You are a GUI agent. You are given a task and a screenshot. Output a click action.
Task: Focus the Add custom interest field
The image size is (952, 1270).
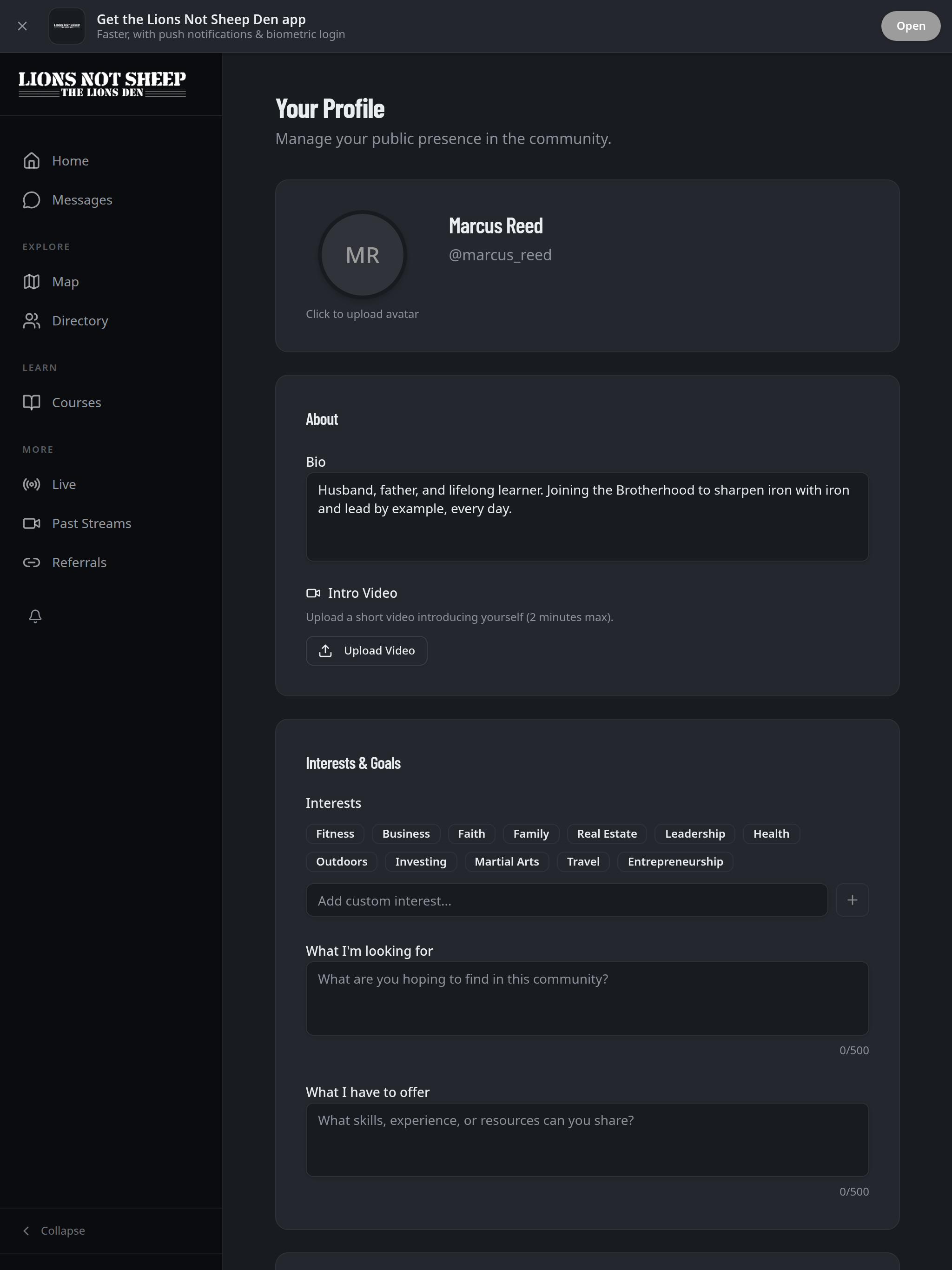tap(567, 900)
